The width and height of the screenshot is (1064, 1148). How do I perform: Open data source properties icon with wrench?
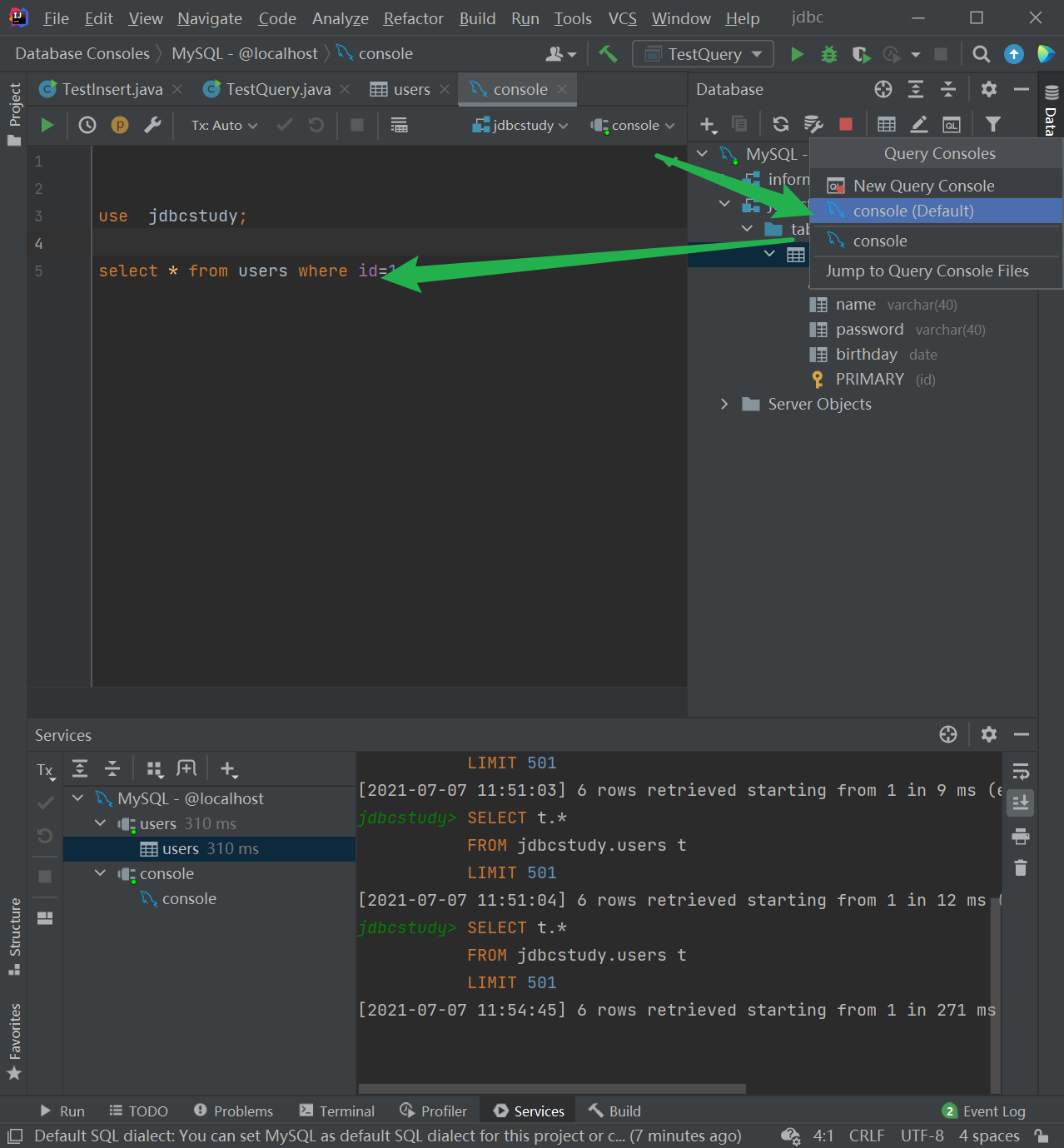(813, 124)
